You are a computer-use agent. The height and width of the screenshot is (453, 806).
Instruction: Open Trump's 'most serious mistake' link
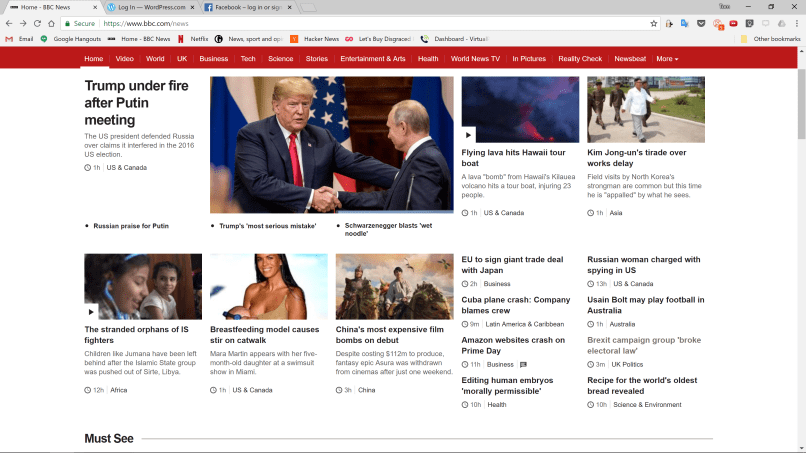[268, 226]
